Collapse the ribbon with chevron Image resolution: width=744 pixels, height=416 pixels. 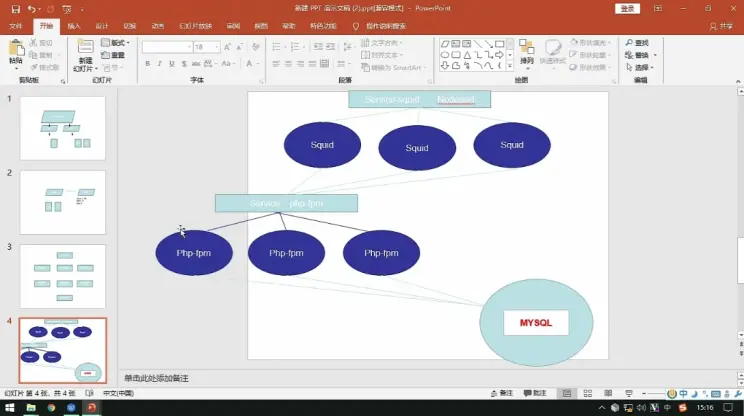click(738, 81)
